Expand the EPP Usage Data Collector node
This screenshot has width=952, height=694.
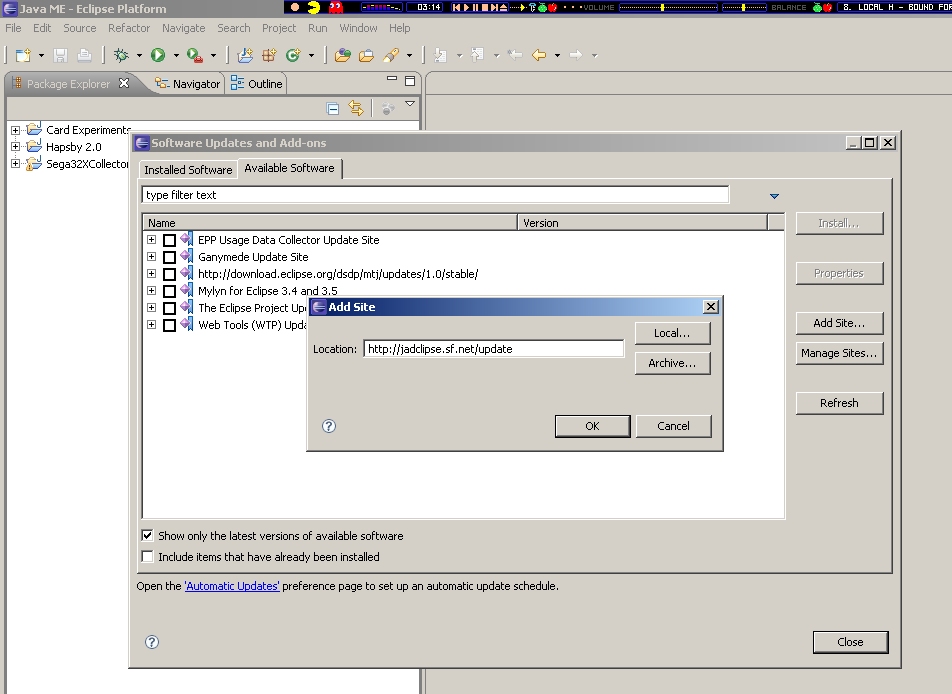pos(151,240)
